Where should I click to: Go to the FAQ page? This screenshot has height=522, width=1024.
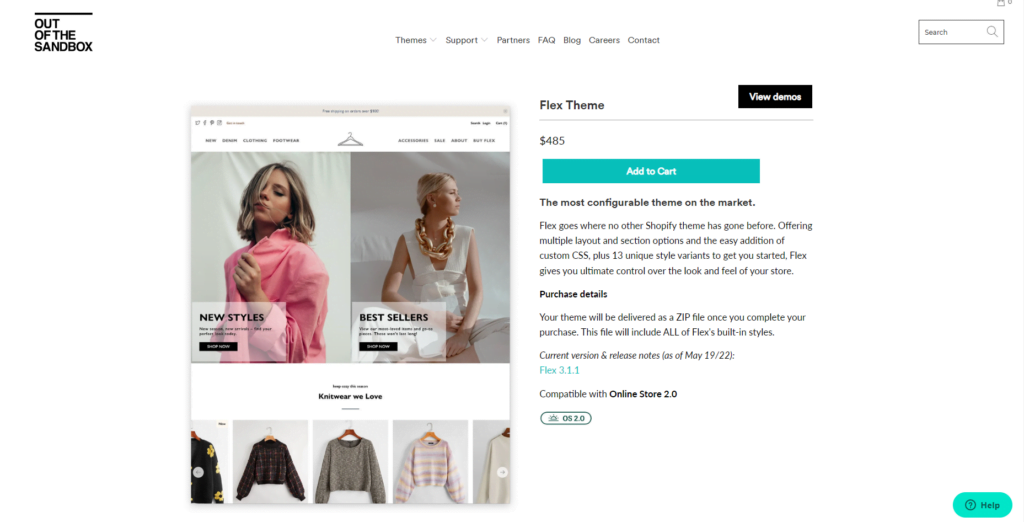click(547, 40)
